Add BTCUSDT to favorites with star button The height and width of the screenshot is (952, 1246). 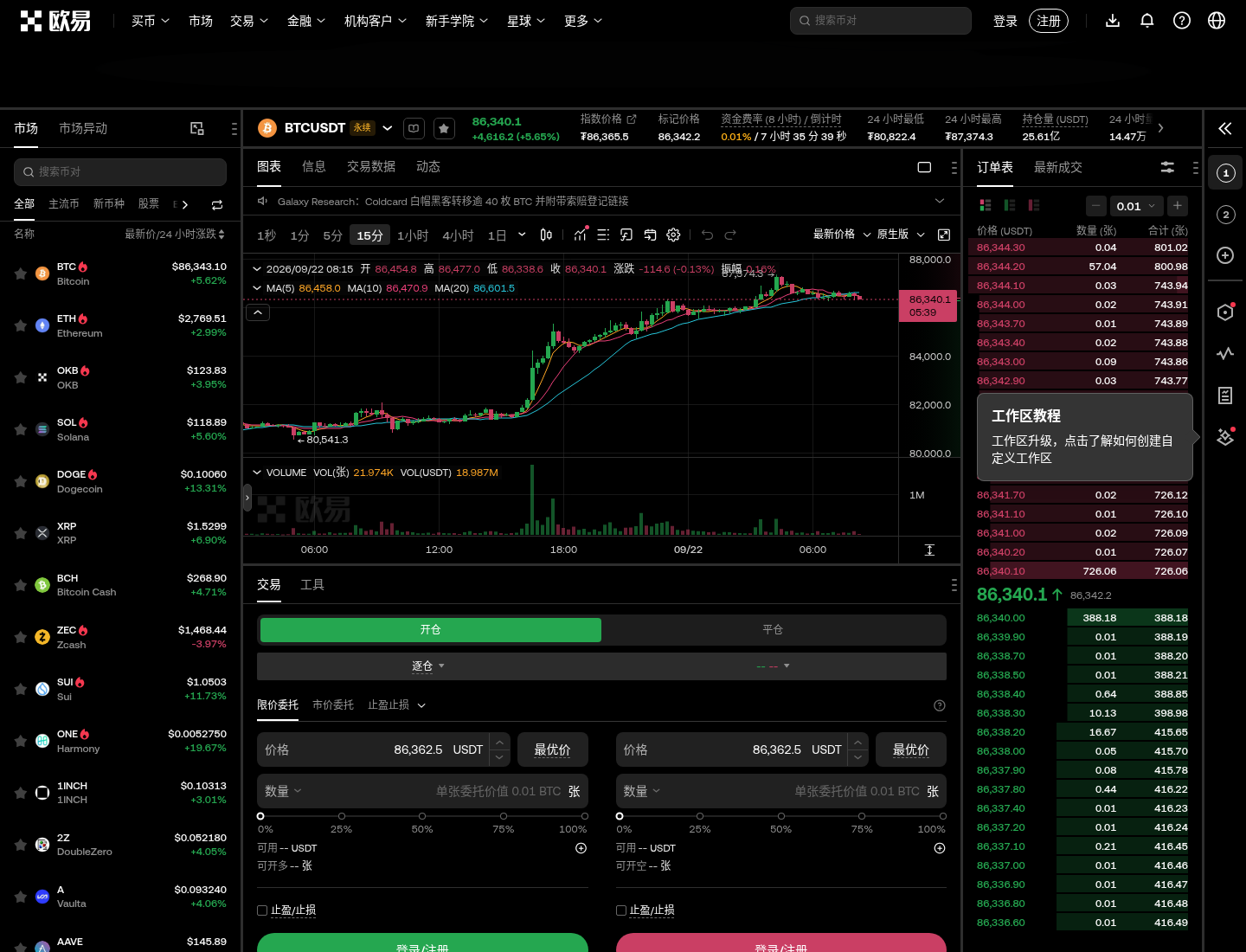coord(444,128)
